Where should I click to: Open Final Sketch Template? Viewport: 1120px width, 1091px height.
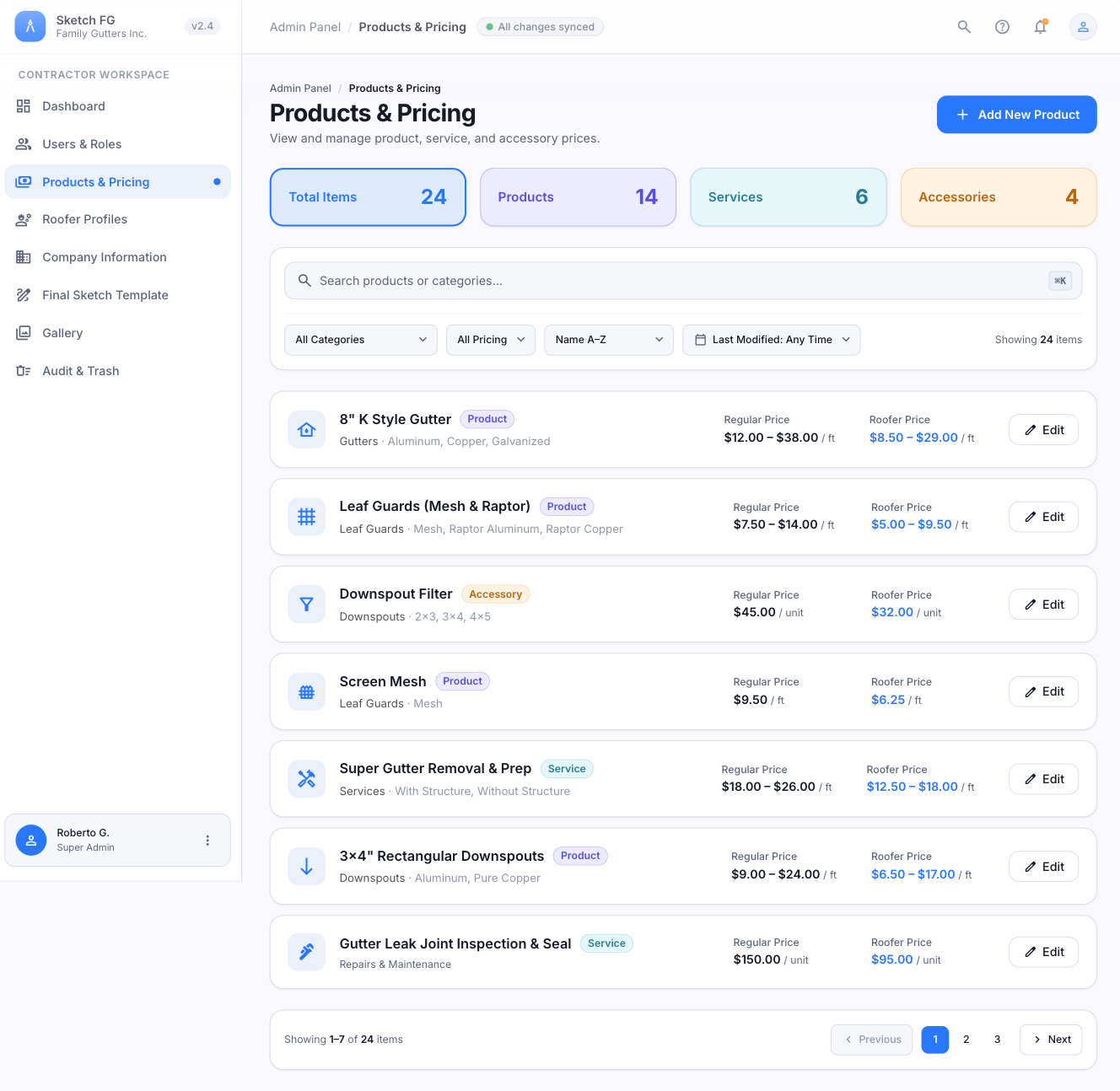[x=117, y=295]
